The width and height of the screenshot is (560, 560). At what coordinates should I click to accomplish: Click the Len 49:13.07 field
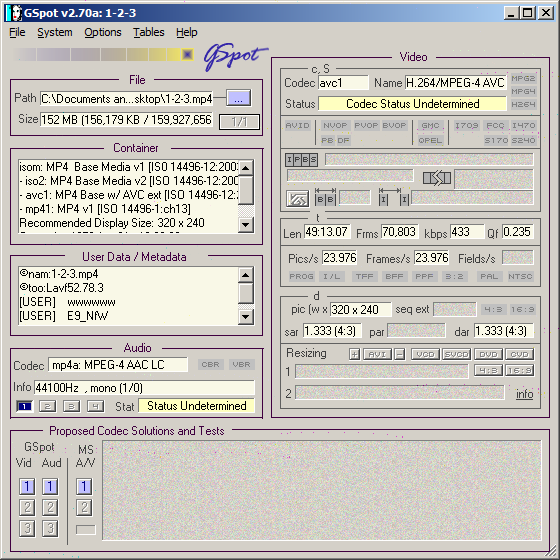327,232
